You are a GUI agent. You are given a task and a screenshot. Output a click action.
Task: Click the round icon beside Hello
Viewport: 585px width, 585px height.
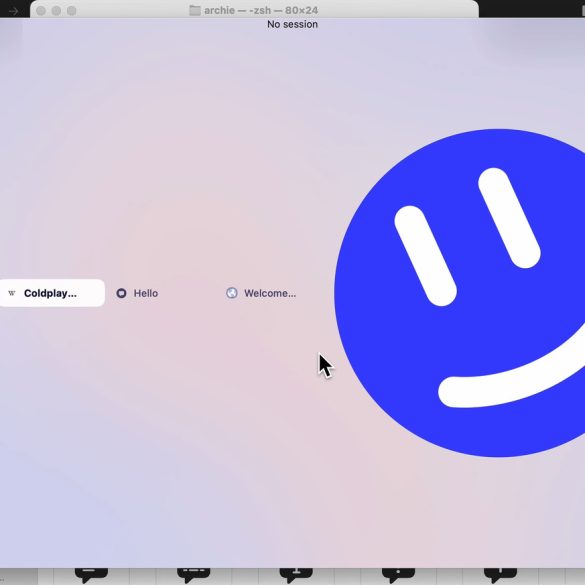121,293
